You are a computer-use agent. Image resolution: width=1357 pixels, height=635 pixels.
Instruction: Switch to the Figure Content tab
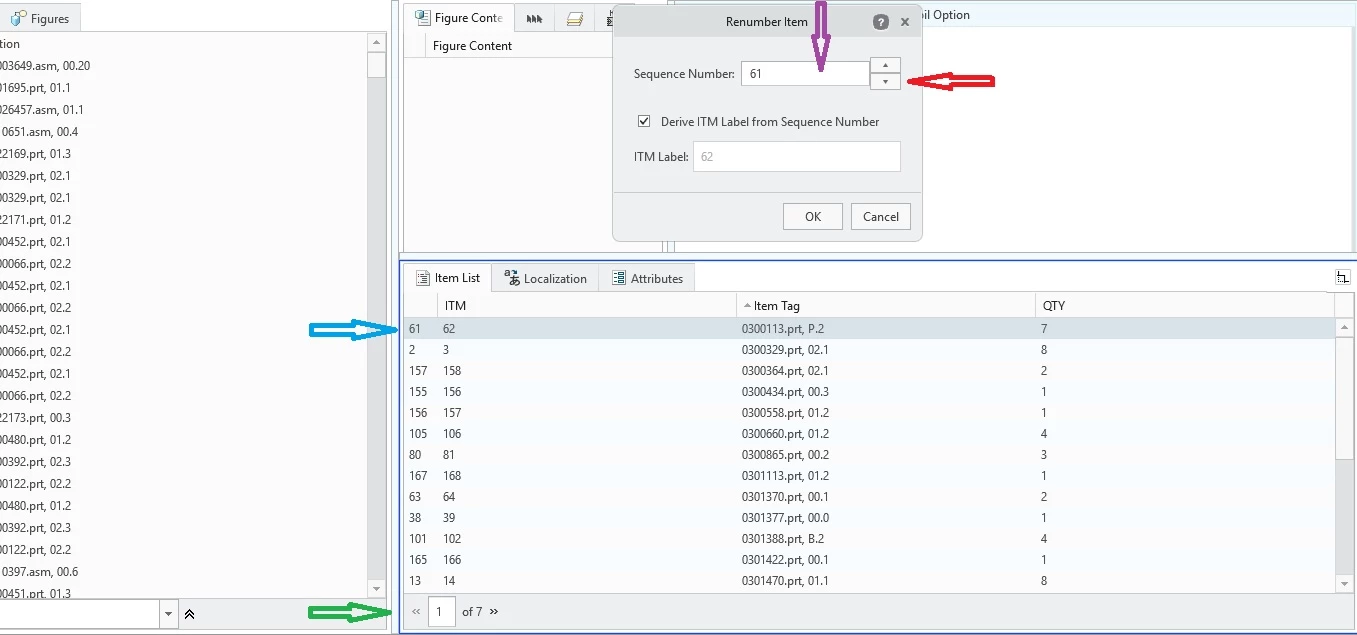459,18
